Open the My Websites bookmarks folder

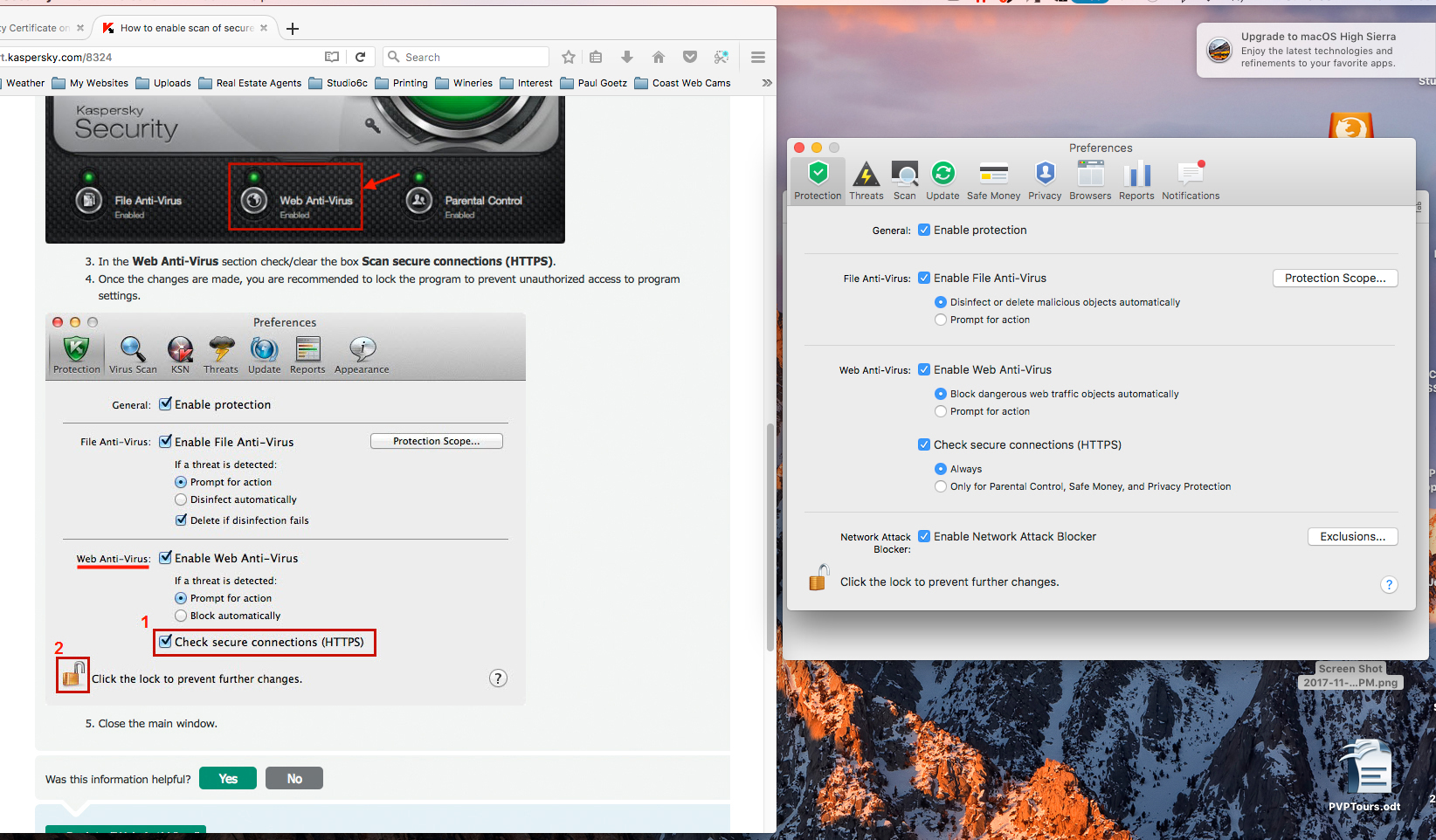90,83
